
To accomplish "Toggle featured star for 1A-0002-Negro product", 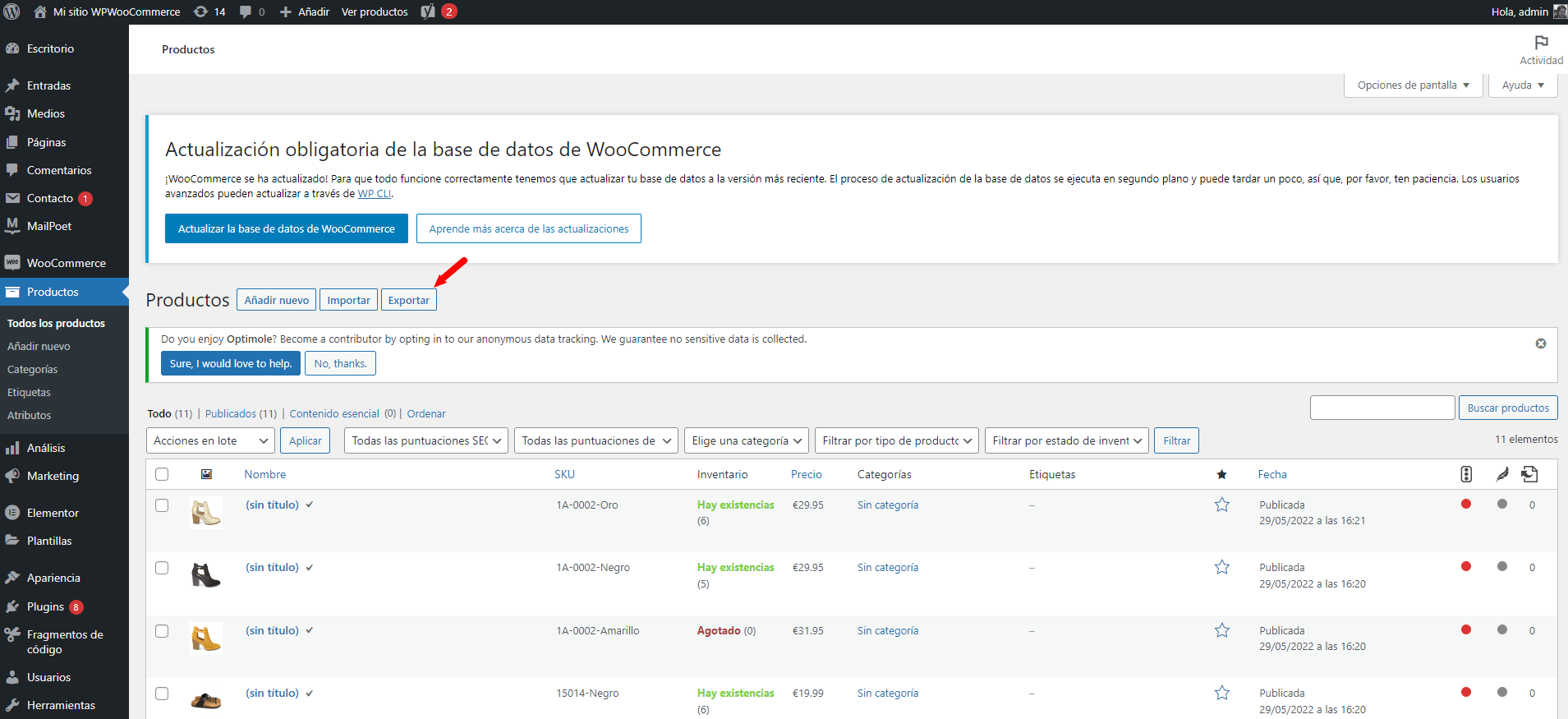I will tap(1222, 567).
